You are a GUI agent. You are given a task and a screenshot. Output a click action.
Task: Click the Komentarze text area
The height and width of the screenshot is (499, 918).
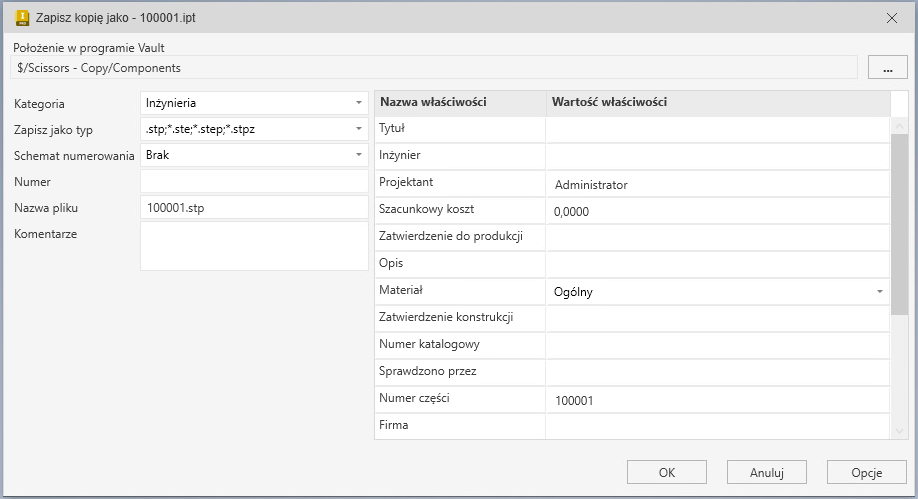pos(254,245)
